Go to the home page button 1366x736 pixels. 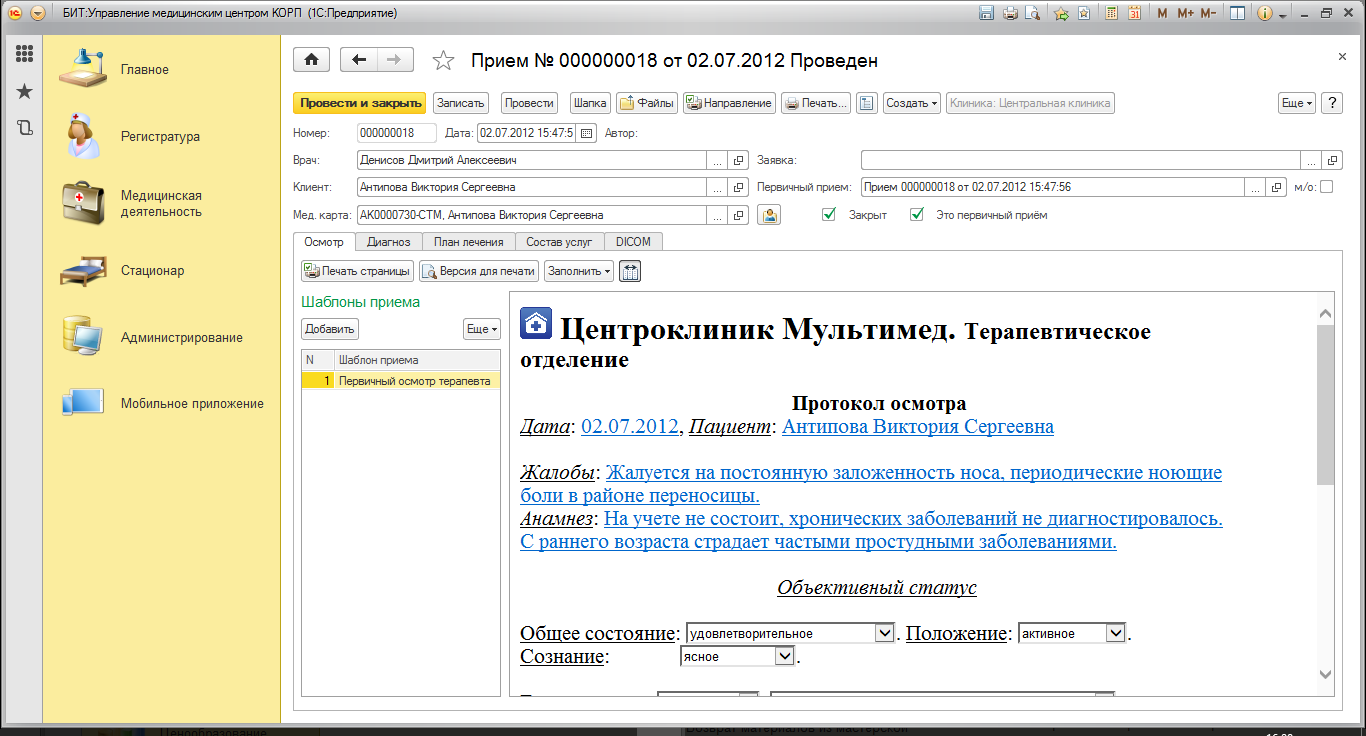(x=311, y=60)
